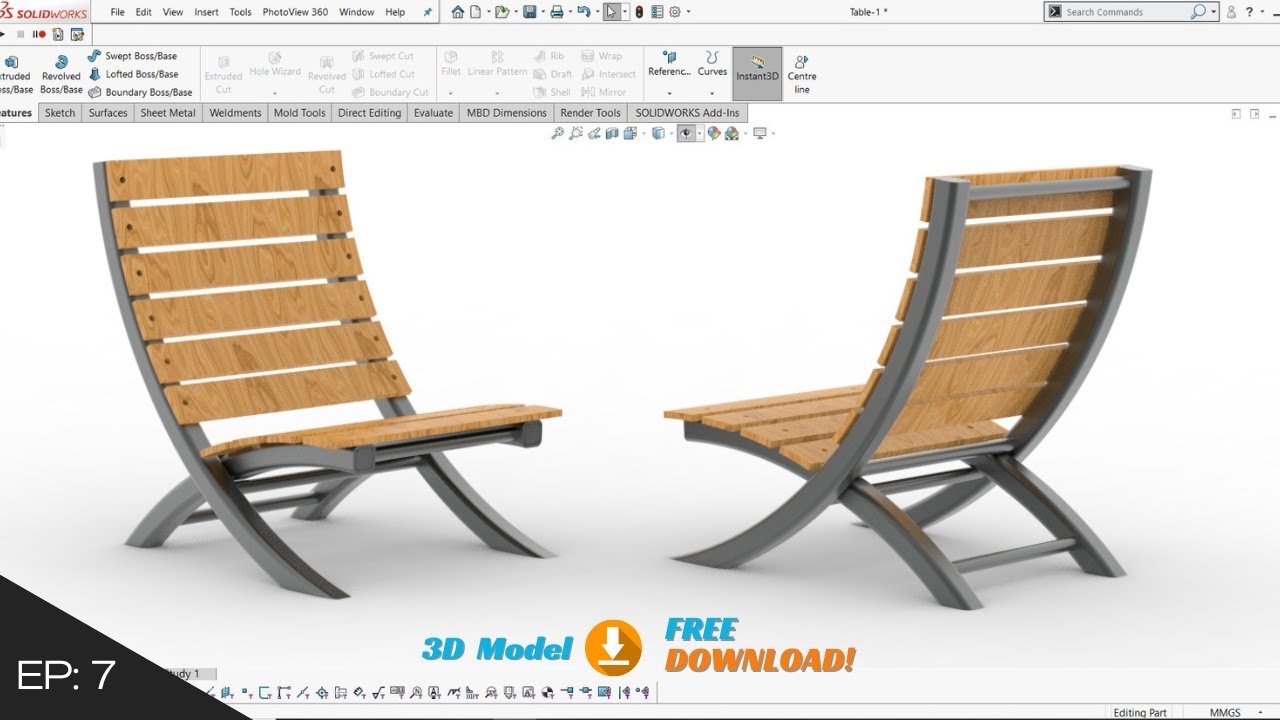Click the Zoom to Fit icon
This screenshot has height=720, width=1280.
pos(558,133)
